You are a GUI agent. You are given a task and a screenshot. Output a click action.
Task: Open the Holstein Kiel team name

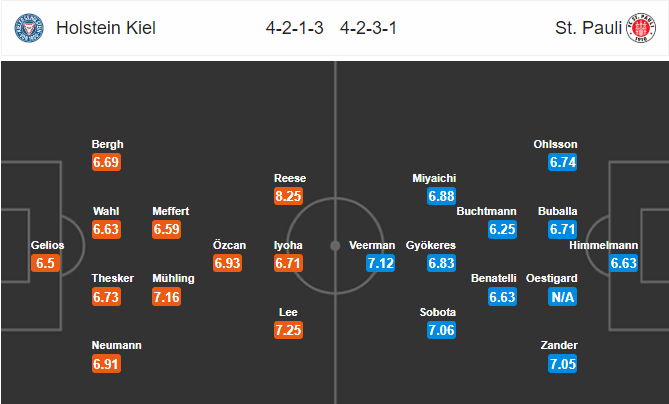click(x=106, y=28)
